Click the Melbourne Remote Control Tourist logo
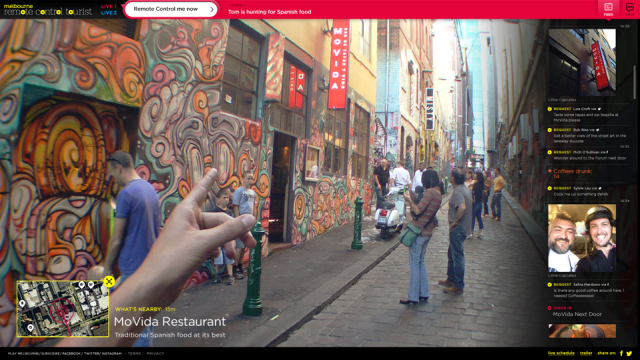This screenshot has width=640, height=360. coord(48,9)
